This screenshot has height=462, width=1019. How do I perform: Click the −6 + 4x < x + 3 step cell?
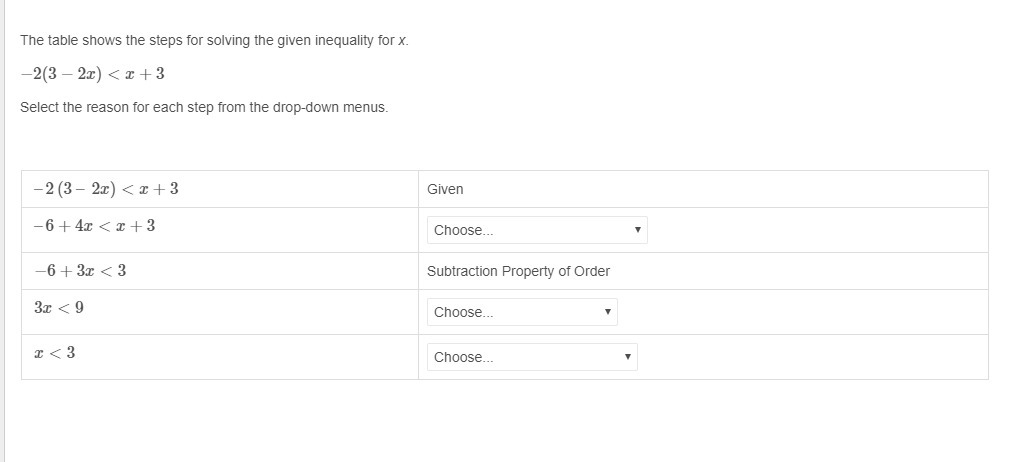point(94,226)
